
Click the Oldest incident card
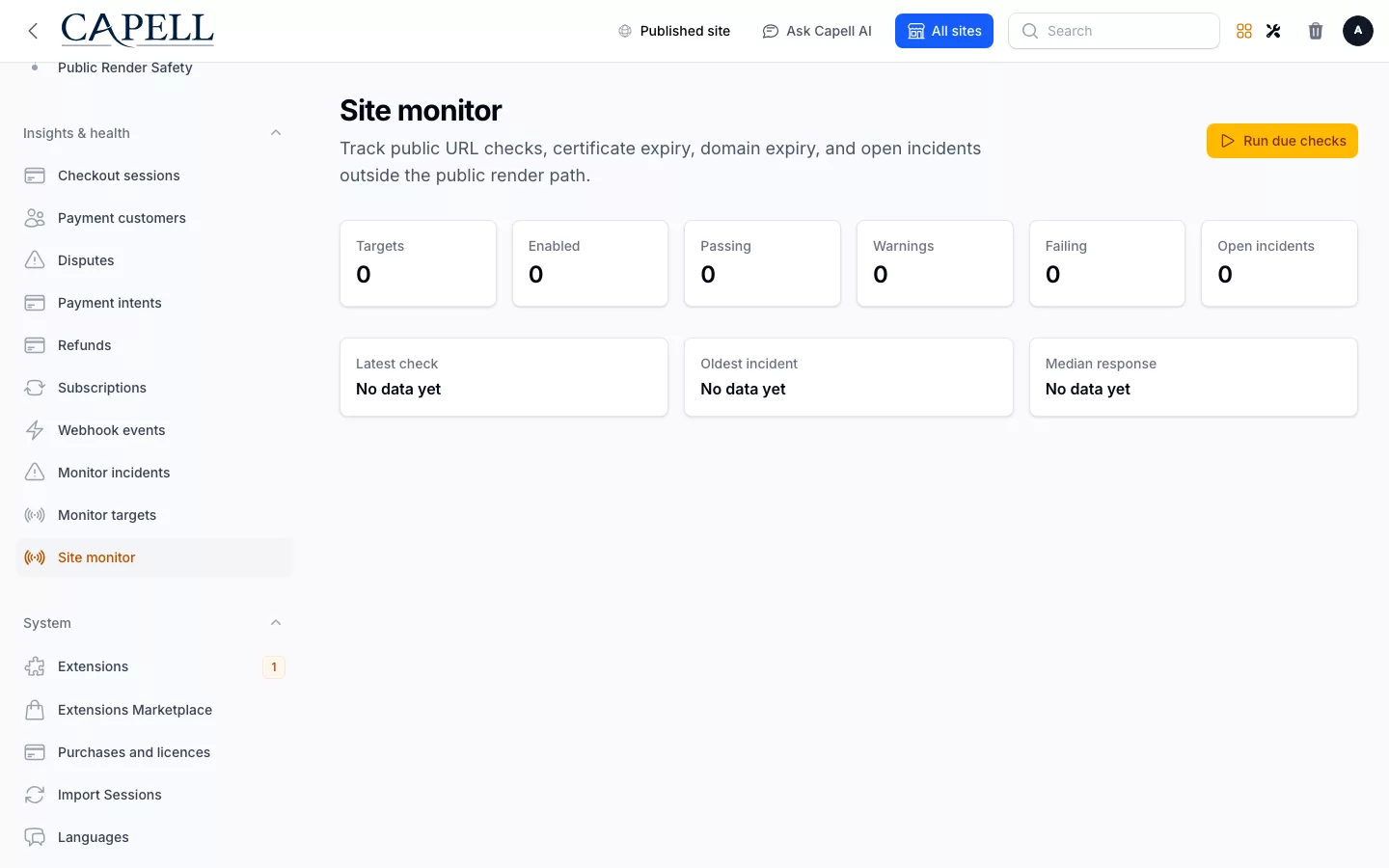849,377
